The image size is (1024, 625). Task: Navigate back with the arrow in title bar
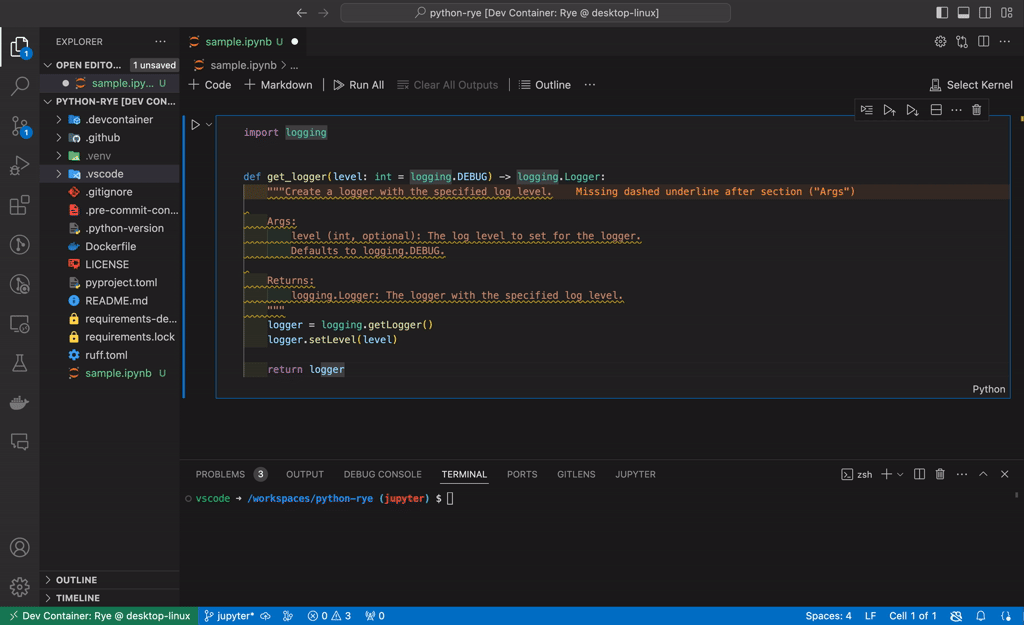point(301,12)
